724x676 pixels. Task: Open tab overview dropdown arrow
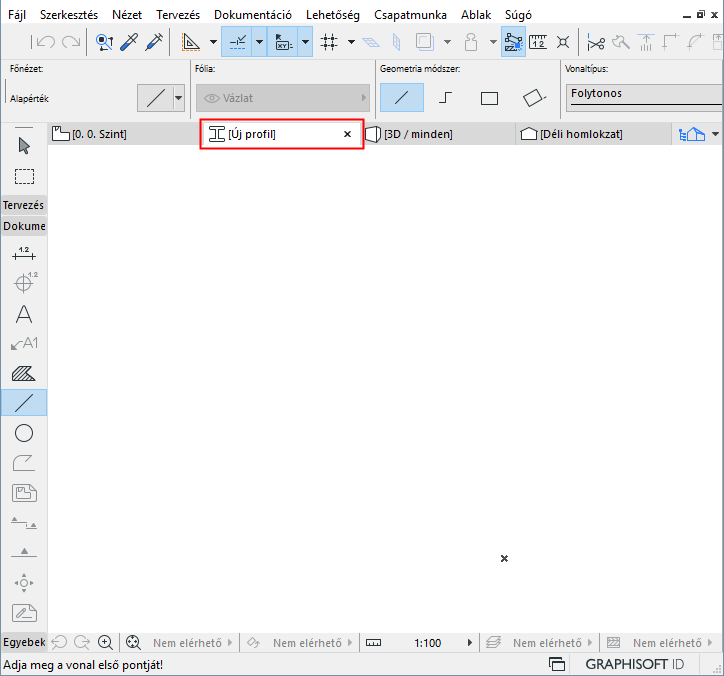pyautogui.click(x=715, y=134)
